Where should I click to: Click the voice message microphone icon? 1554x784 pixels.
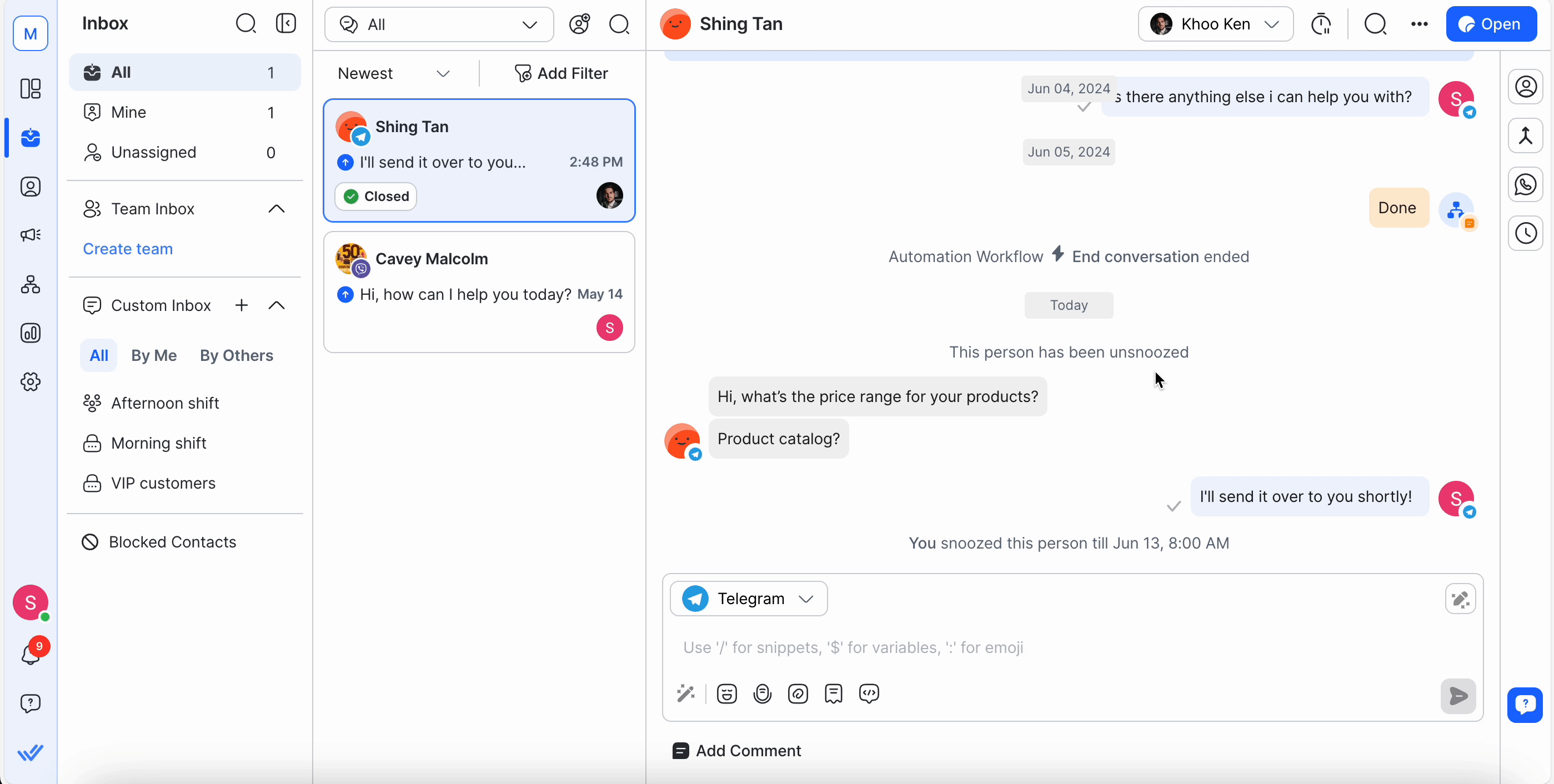(x=762, y=694)
